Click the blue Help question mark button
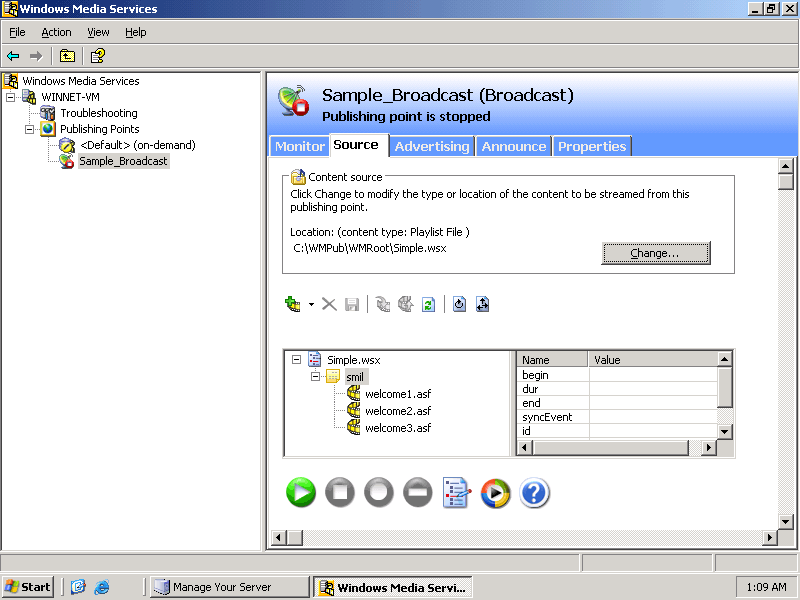This screenshot has height=600, width=800. pos(534,493)
